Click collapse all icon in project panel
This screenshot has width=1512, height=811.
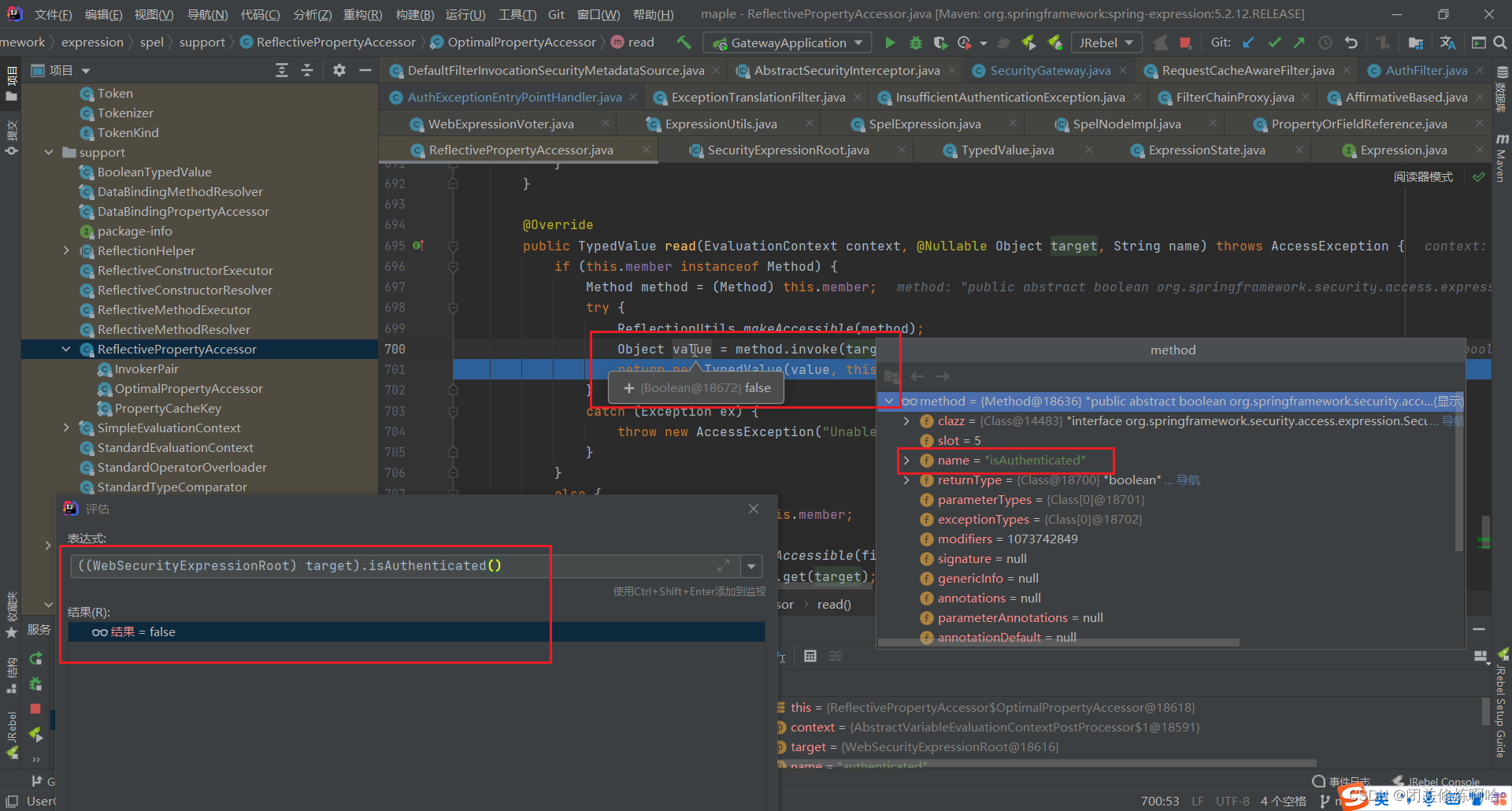pyautogui.click(x=307, y=70)
